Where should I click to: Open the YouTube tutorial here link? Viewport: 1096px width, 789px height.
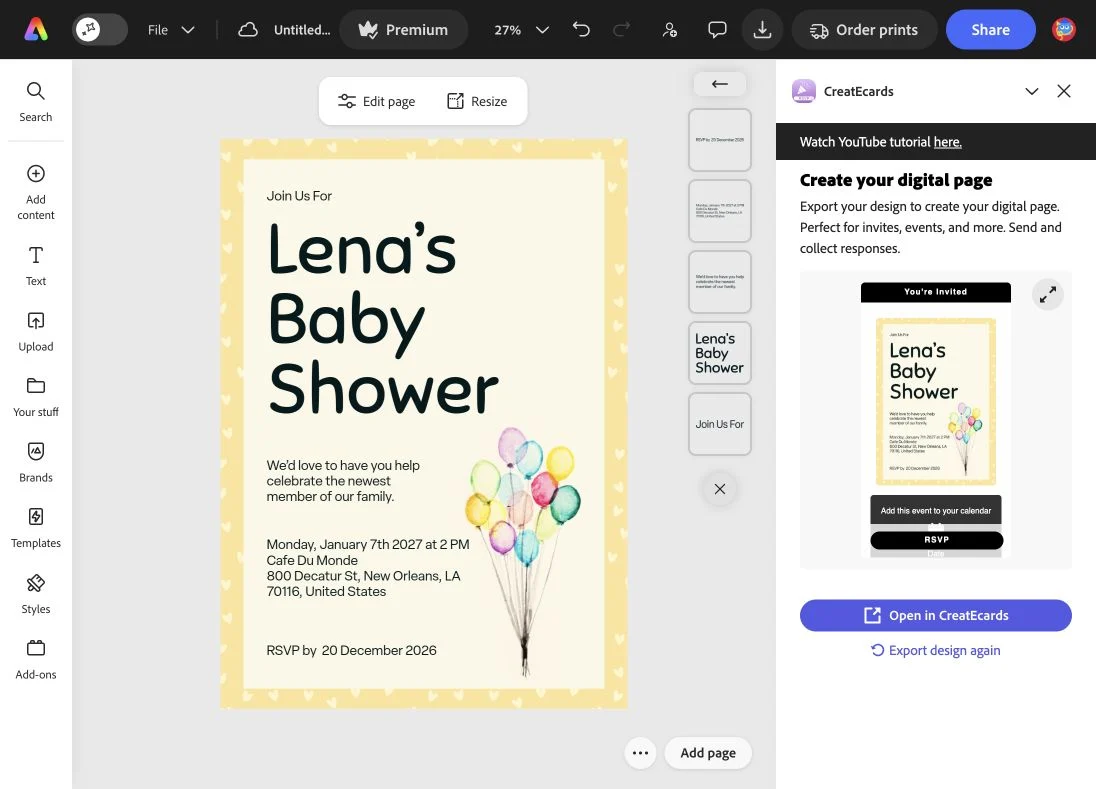(x=947, y=142)
